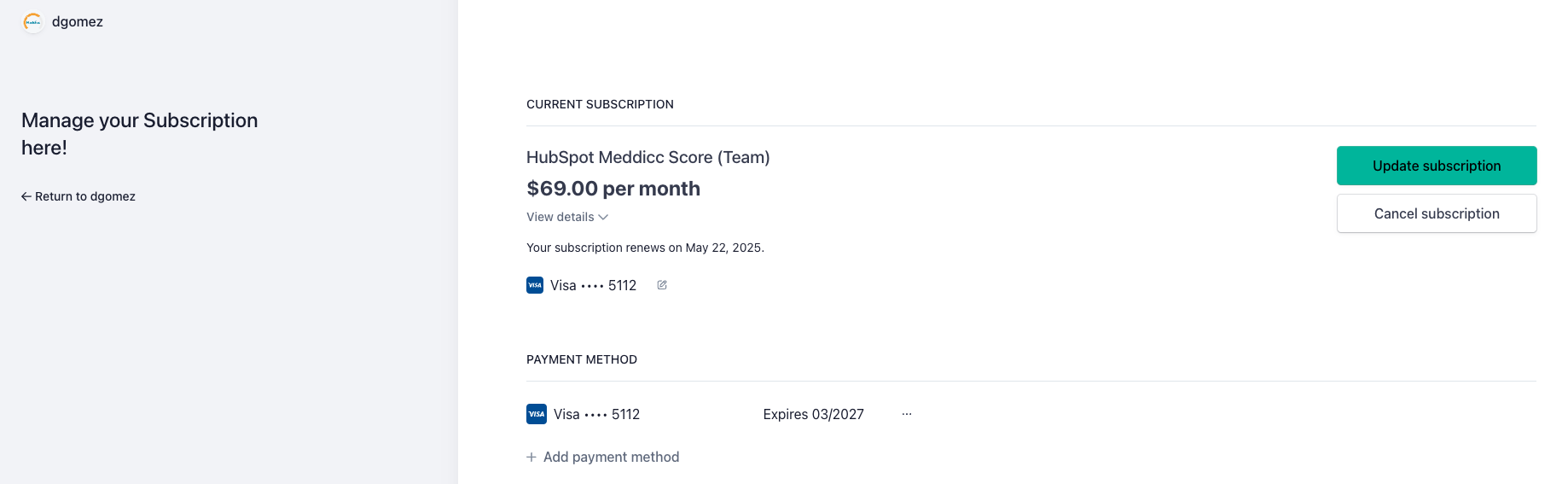
Task: Click the edit pencil icon next to Visa 5112
Action: pyautogui.click(x=662, y=285)
